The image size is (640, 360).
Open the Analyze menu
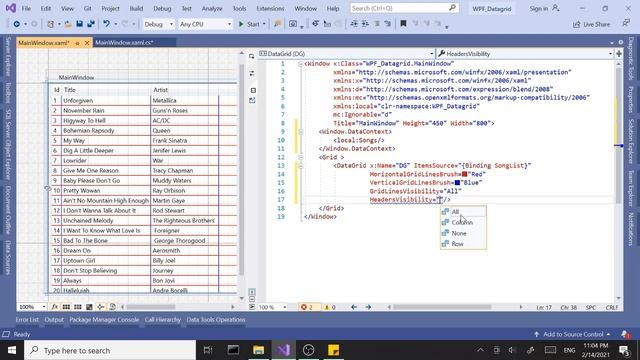tap(212, 8)
